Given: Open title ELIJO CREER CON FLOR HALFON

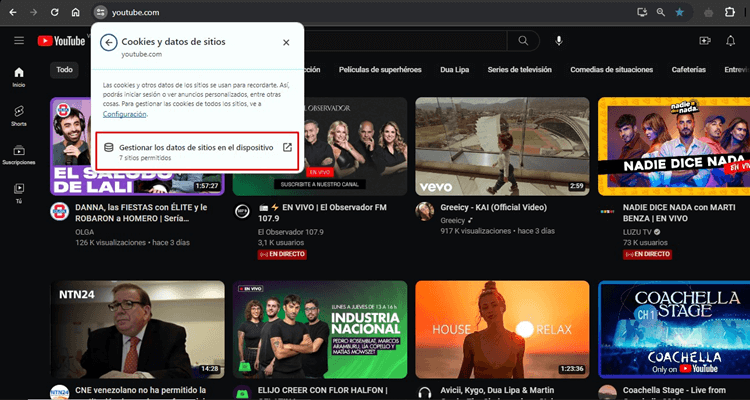Looking at the screenshot, I should point(322,390).
